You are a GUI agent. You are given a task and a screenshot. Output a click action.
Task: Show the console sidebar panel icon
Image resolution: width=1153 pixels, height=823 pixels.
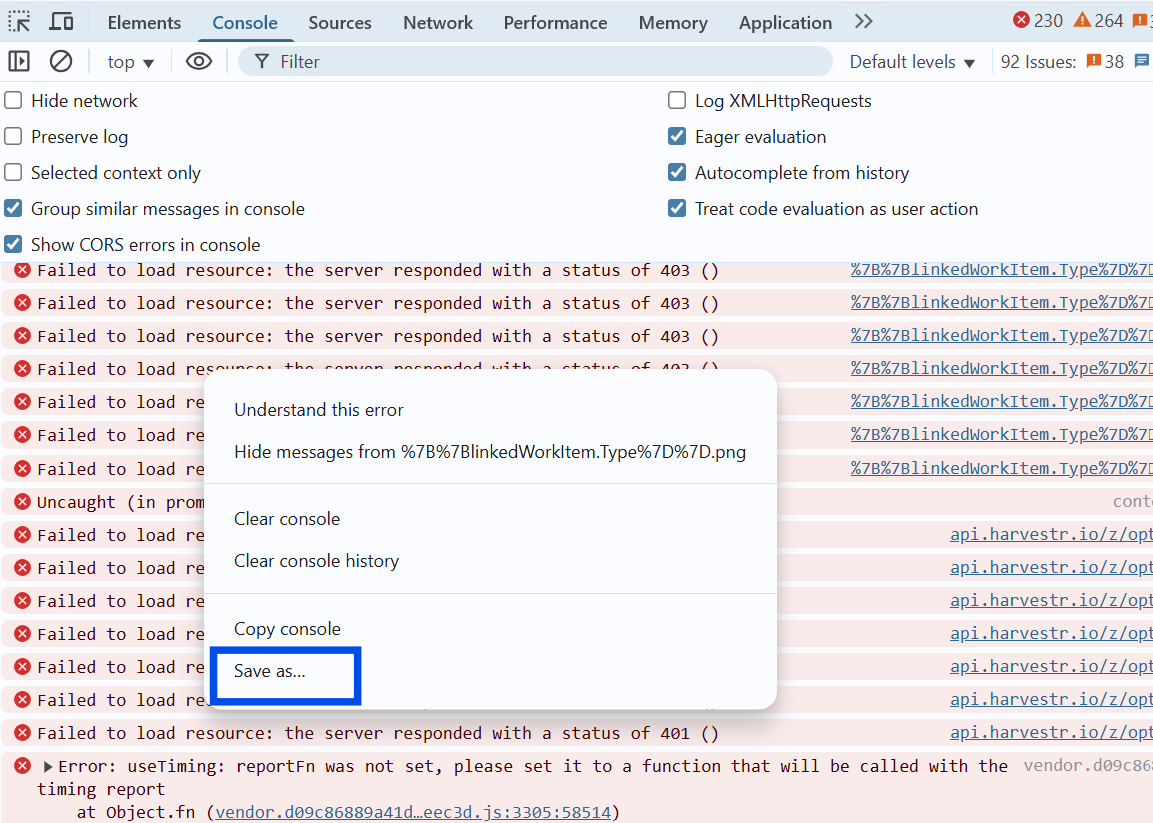pyautogui.click(x=19, y=61)
